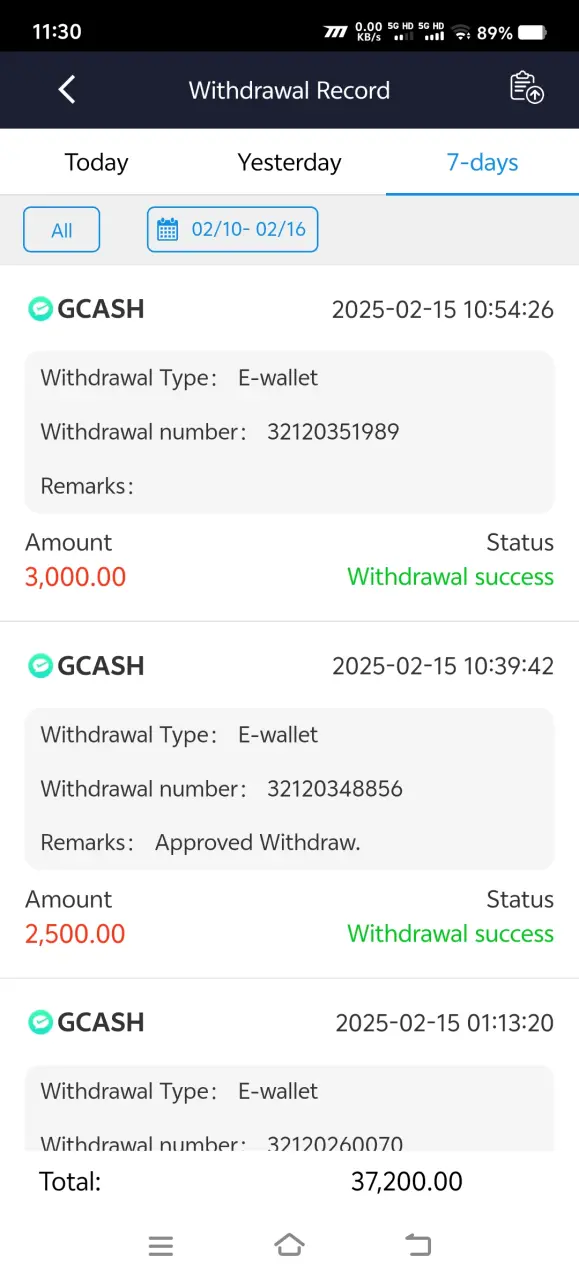579x1280 pixels.
Task: Open the withdrawal record numbered 32120351989
Action: tap(289, 432)
